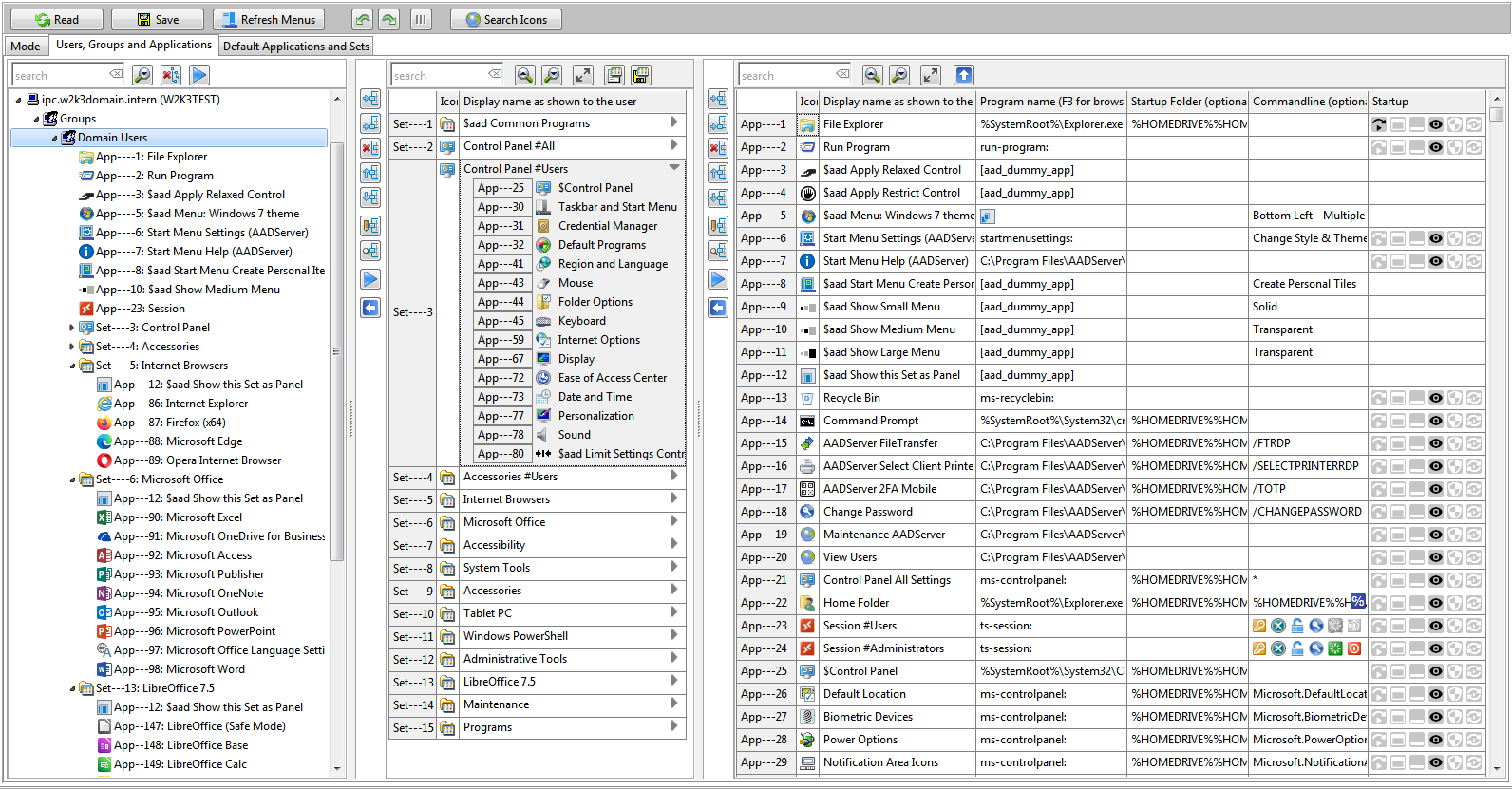Screen dimensions: 1512x789
Task: Switch to the Default Applications and Sets tab
Action: (295, 46)
